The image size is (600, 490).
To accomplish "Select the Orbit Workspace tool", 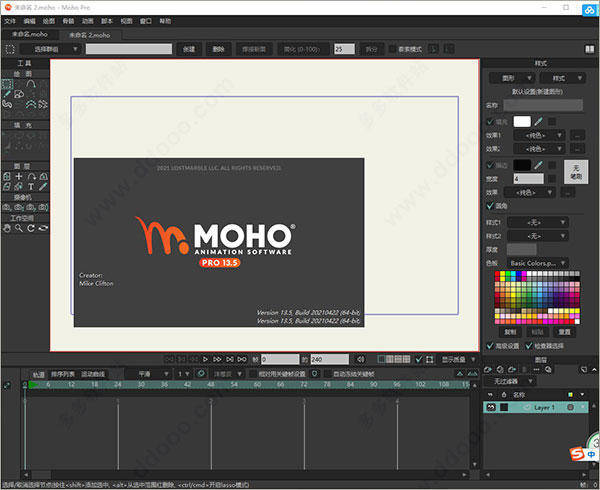I will click(43, 228).
